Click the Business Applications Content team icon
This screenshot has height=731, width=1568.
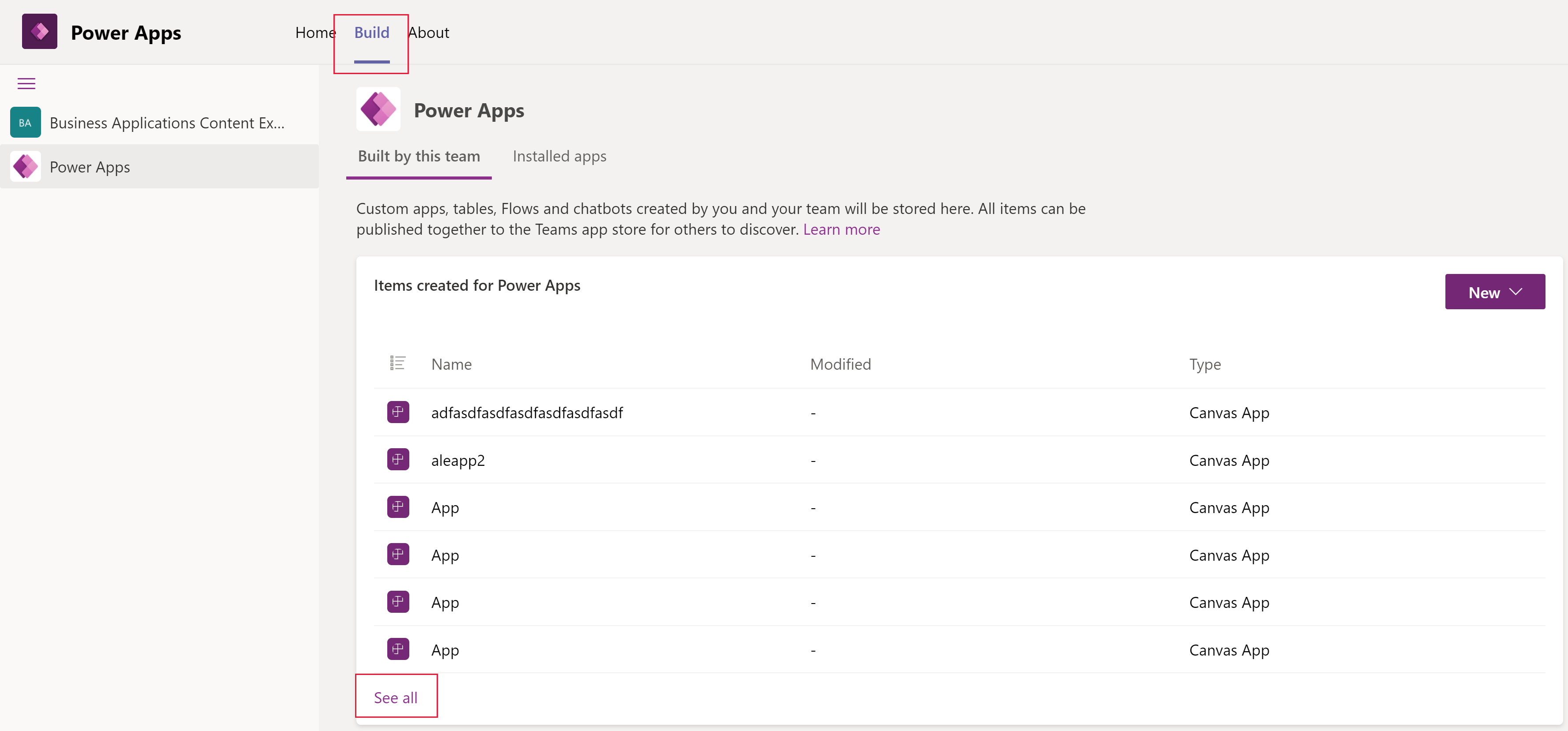click(25, 123)
